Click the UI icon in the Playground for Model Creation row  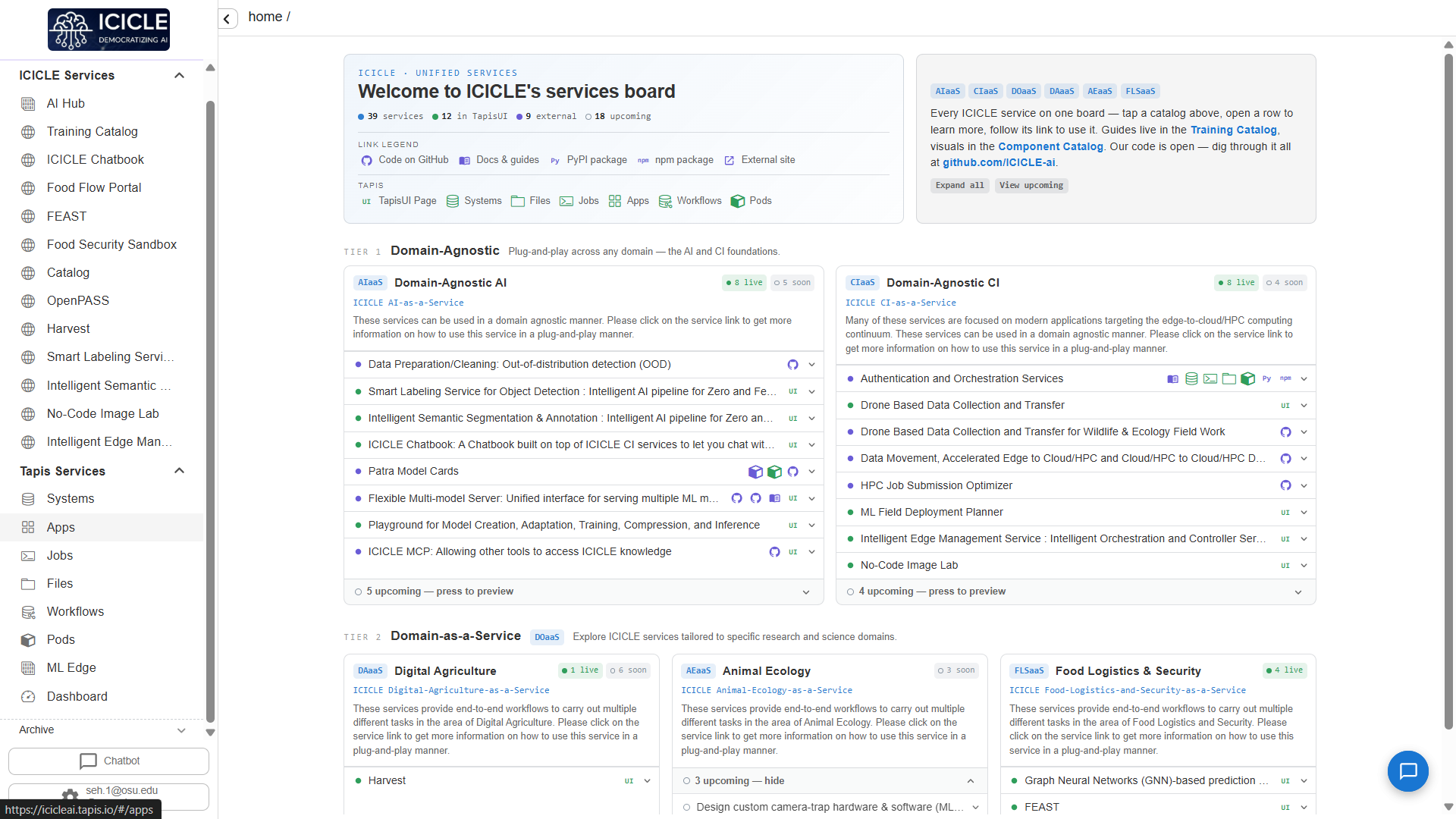tap(792, 525)
